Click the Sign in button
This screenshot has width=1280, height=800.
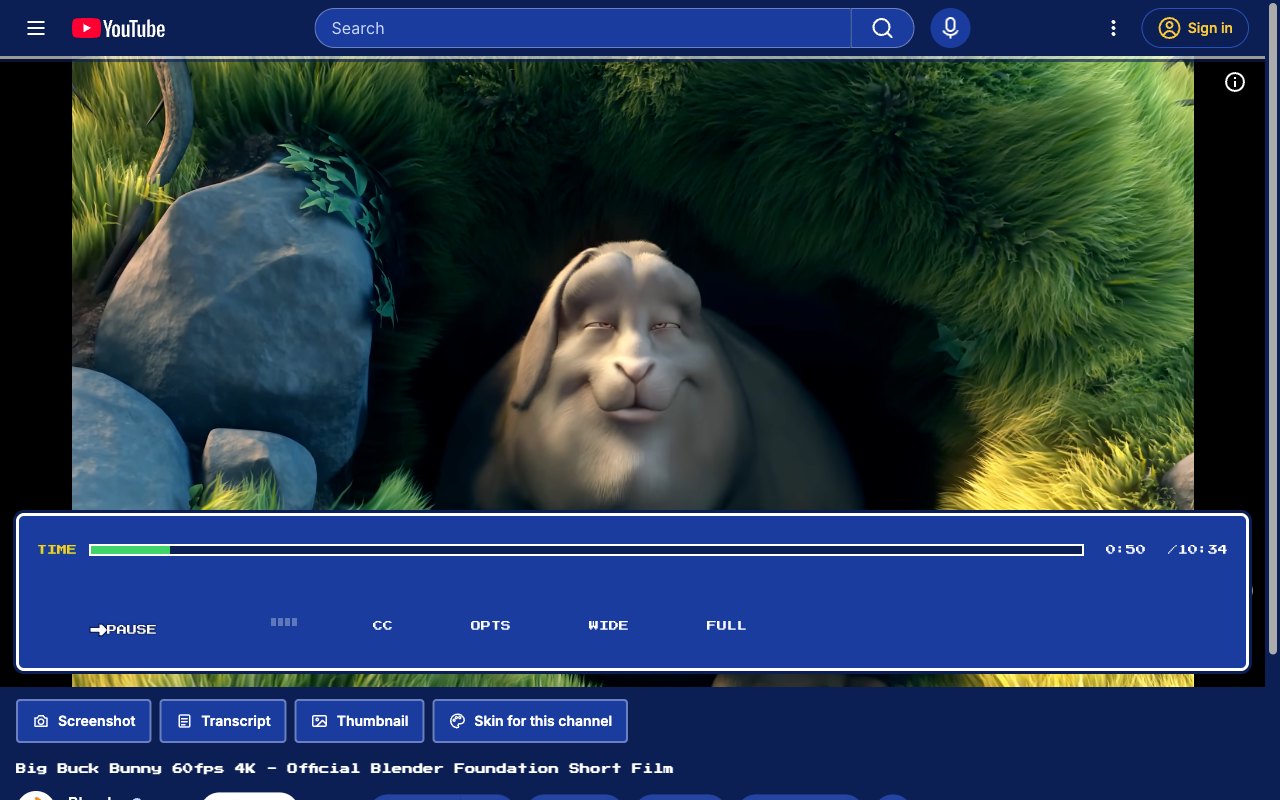[x=1195, y=28]
